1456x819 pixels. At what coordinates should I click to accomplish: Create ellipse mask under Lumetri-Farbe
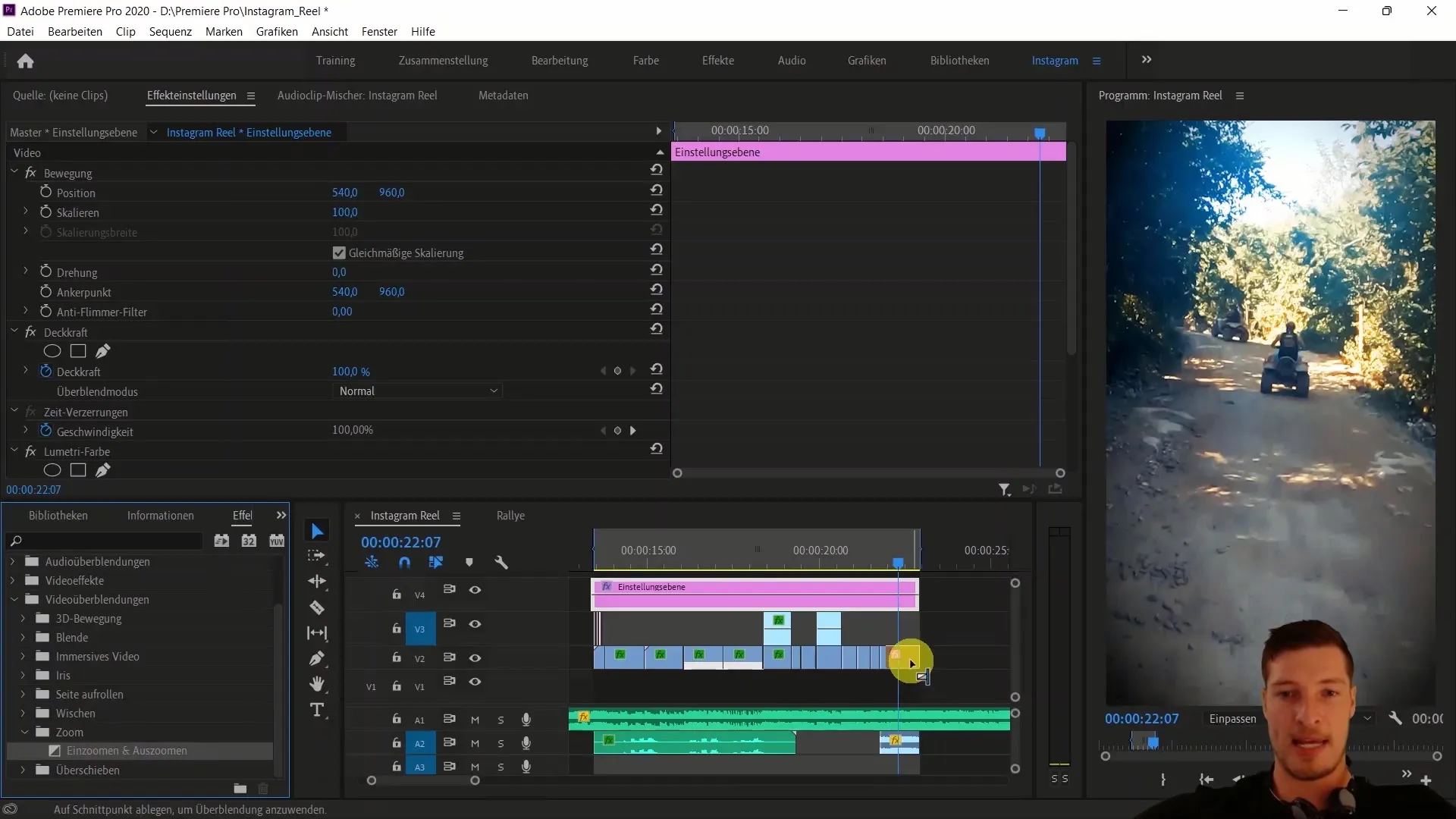[x=52, y=470]
